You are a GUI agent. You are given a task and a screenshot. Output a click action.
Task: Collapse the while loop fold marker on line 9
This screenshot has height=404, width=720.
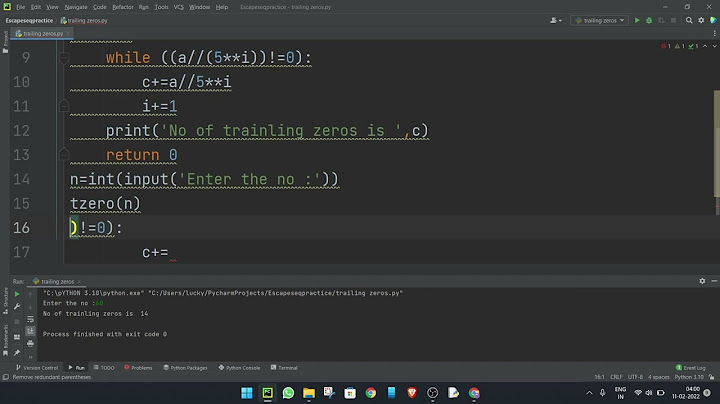64,58
